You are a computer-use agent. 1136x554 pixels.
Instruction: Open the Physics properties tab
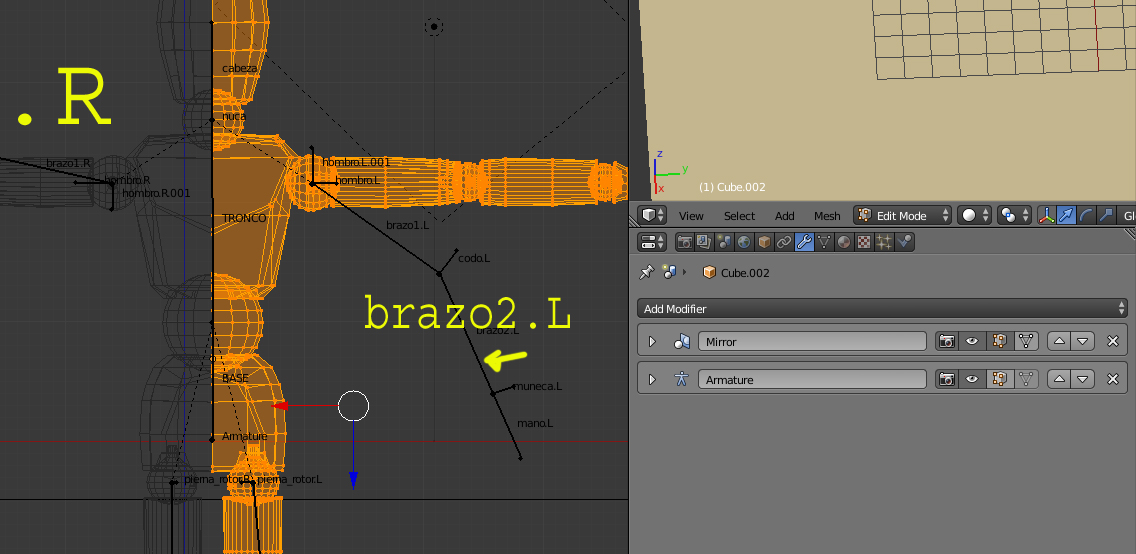click(x=903, y=242)
